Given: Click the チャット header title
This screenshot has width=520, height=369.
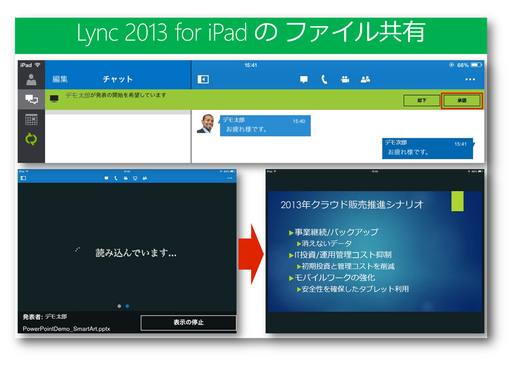Looking at the screenshot, I should (x=117, y=79).
